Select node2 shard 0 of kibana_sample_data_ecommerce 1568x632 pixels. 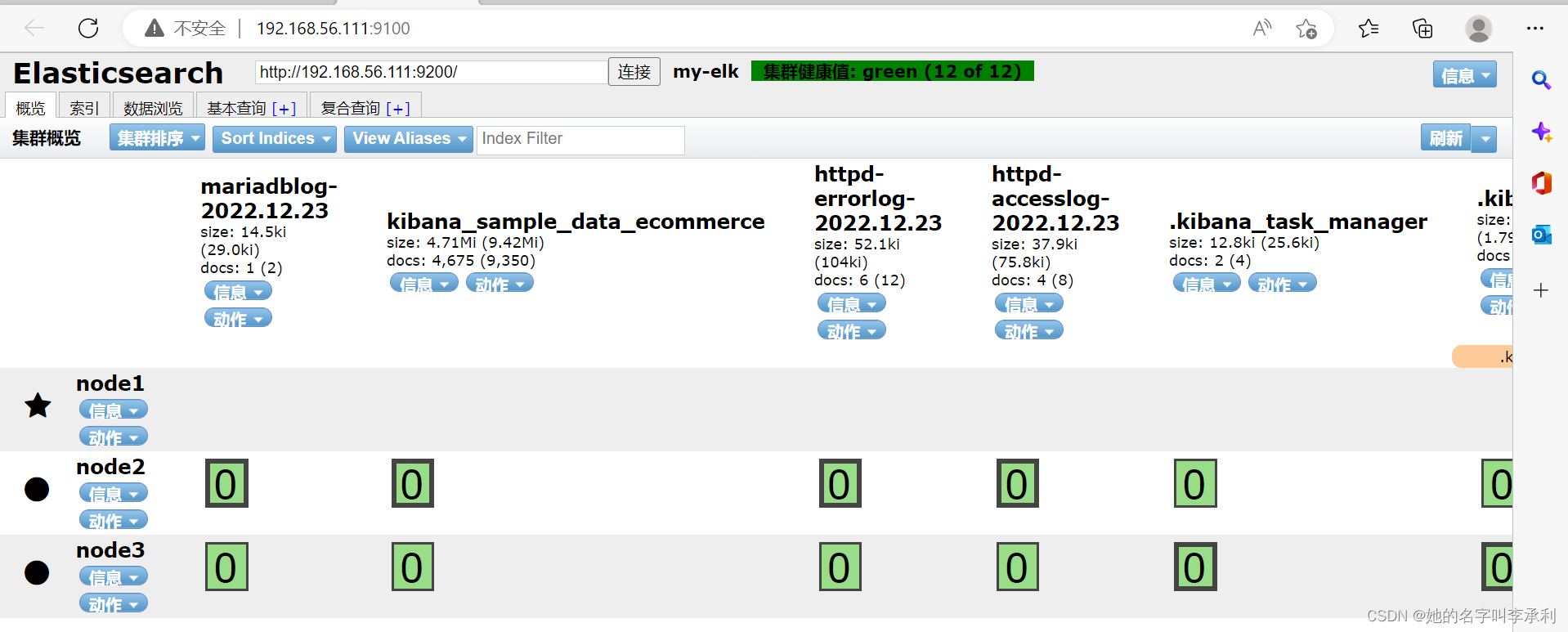pyautogui.click(x=413, y=483)
